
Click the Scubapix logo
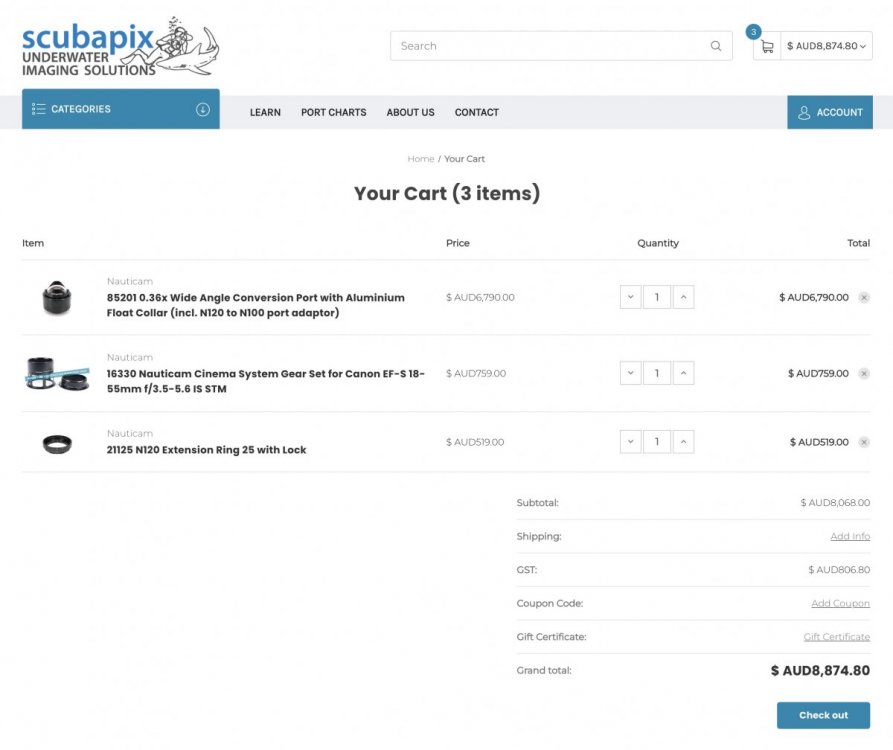point(120,46)
